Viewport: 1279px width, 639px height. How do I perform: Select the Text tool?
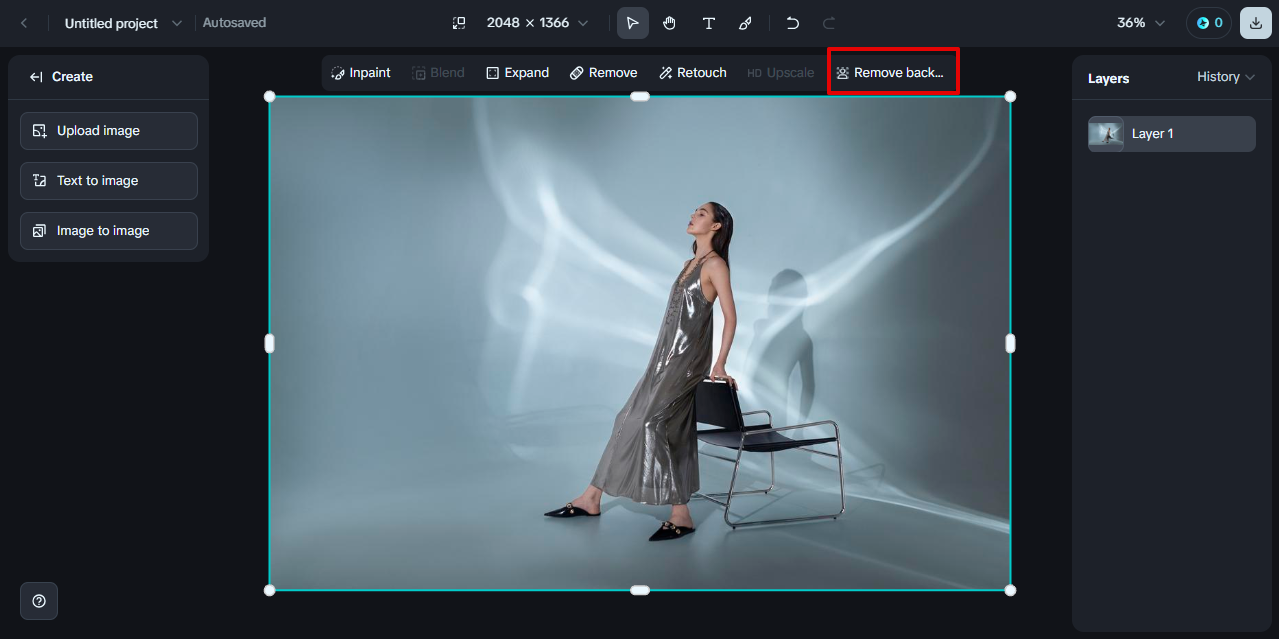(709, 23)
